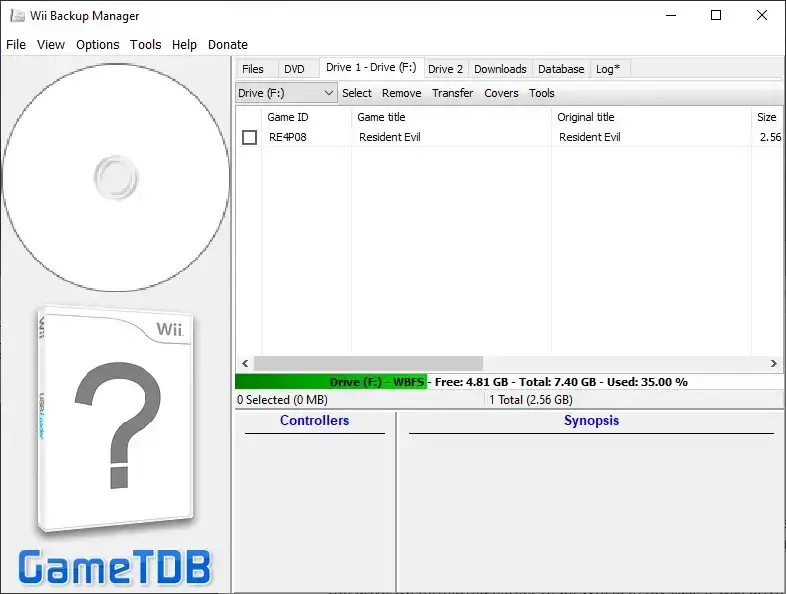Click the GameTDB logo

[115, 567]
